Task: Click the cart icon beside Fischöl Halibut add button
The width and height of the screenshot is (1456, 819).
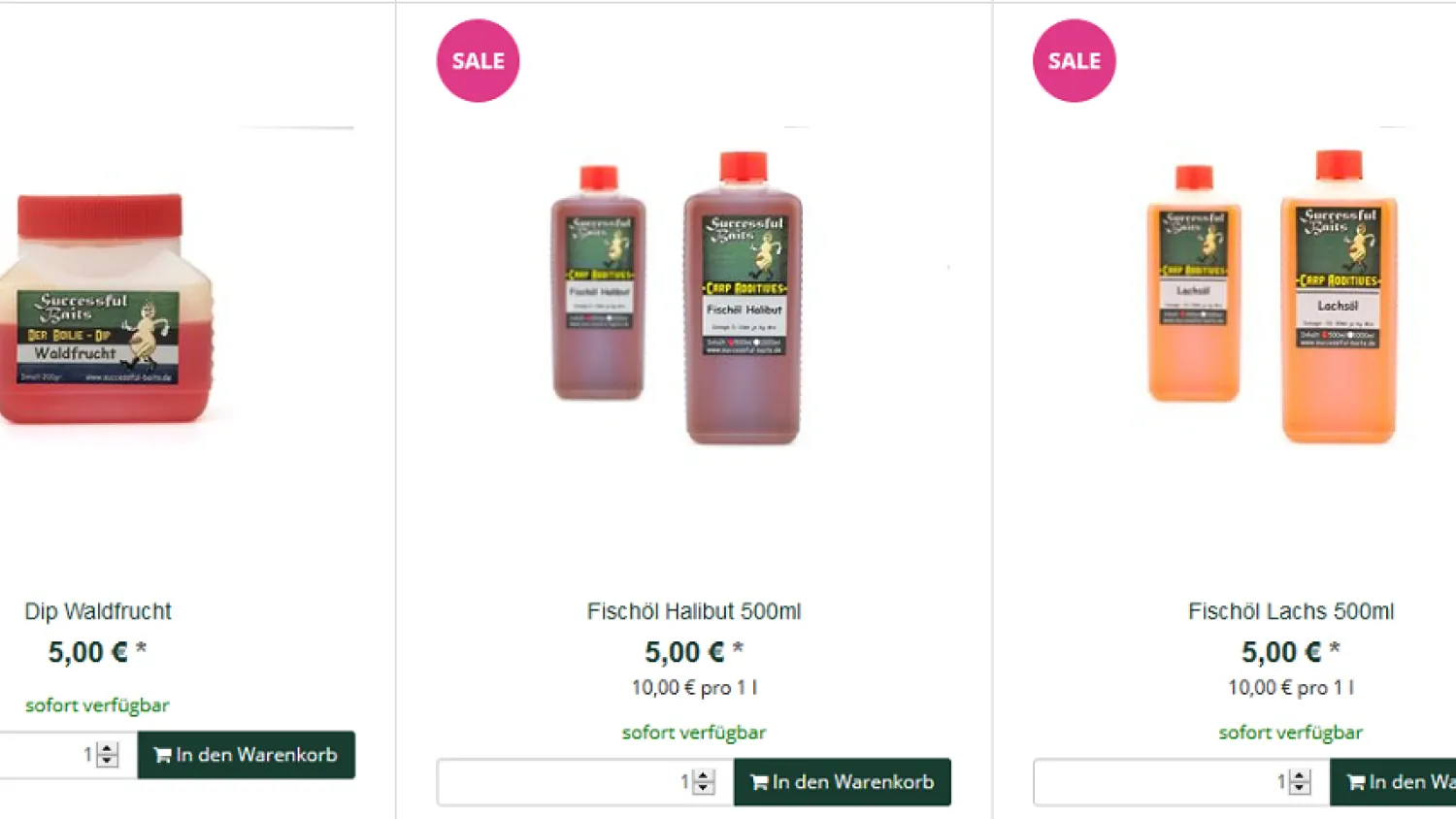Action: (759, 781)
